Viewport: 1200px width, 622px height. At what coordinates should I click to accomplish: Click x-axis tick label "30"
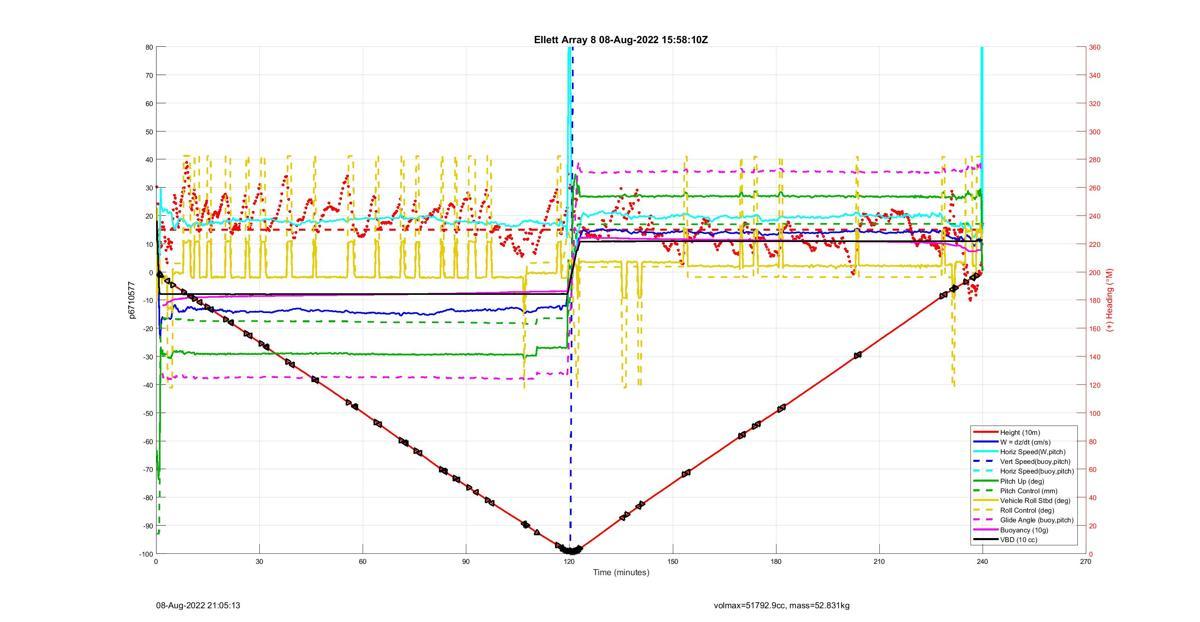[259, 562]
